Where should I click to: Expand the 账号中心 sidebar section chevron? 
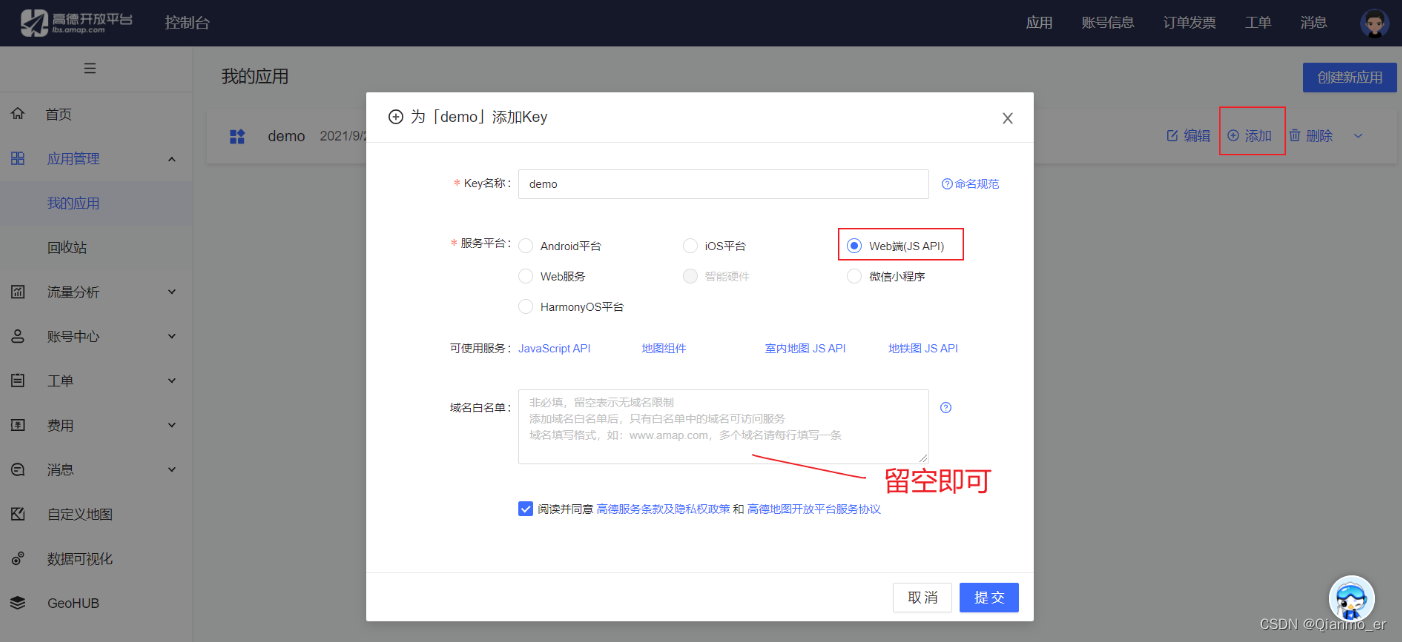(x=171, y=336)
